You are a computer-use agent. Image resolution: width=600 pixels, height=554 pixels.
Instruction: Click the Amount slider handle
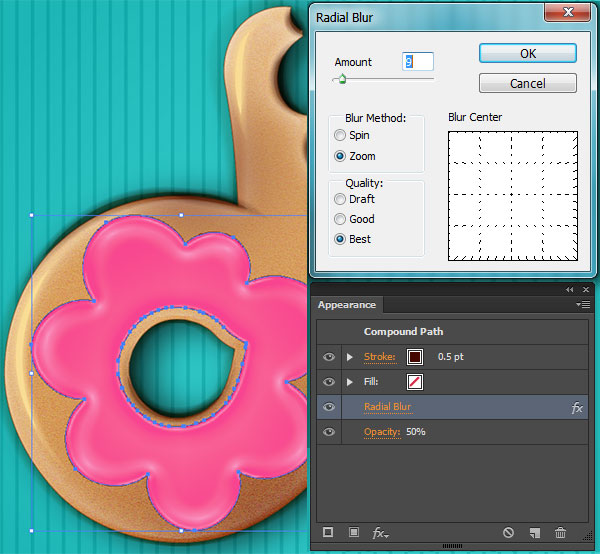pos(342,79)
